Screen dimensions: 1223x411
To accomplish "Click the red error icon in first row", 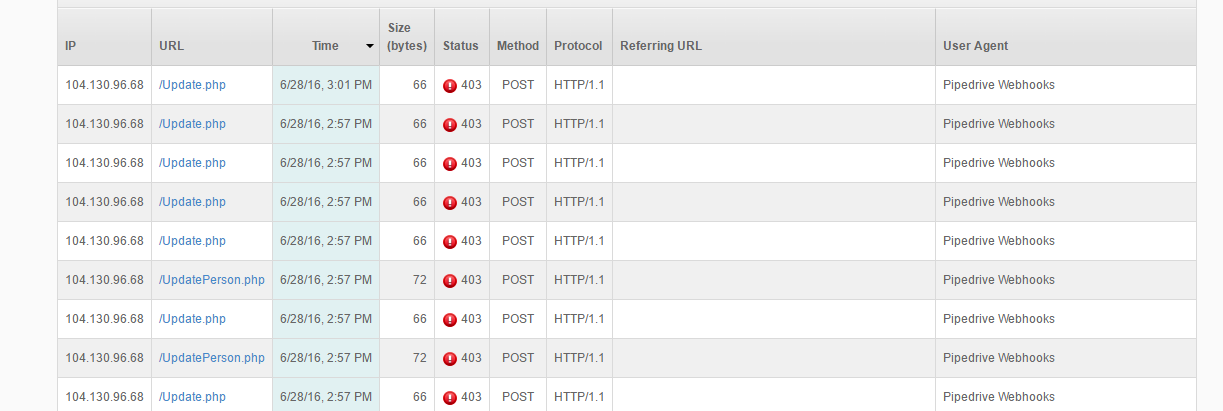I will pos(450,86).
